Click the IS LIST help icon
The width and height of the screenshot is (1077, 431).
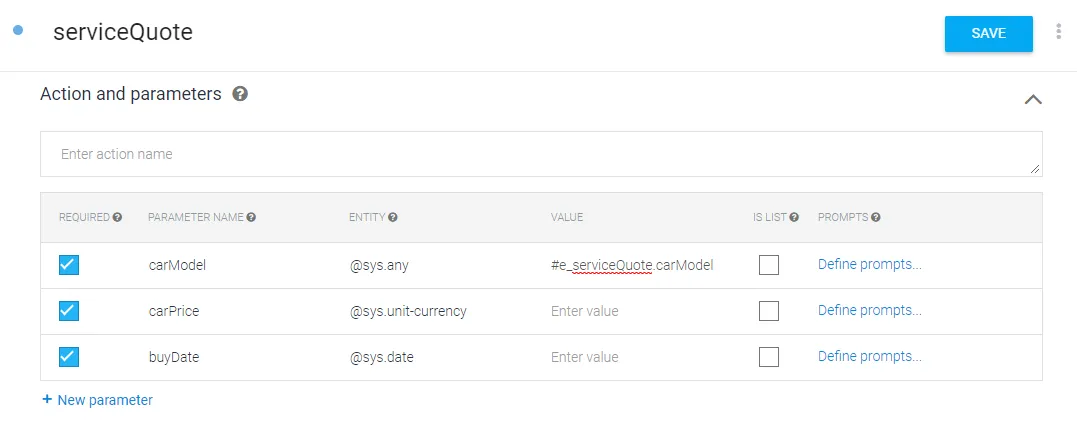(x=794, y=217)
